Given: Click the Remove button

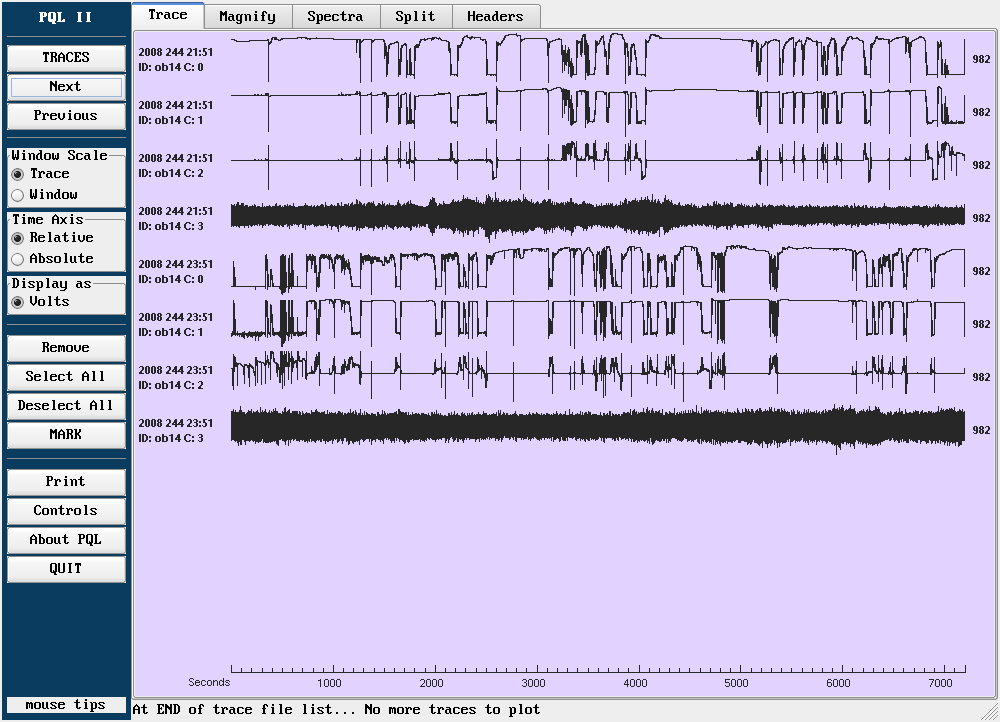Looking at the screenshot, I should (x=66, y=348).
